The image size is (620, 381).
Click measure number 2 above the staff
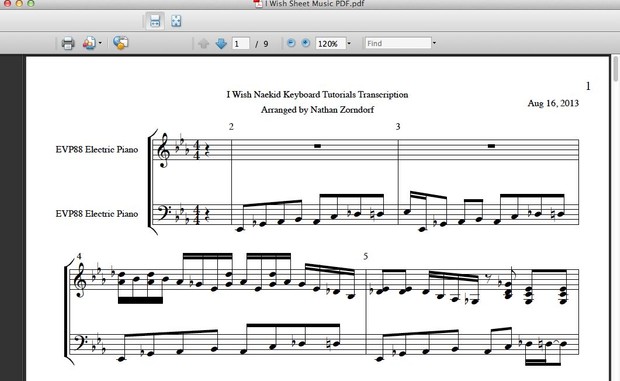coord(231,126)
